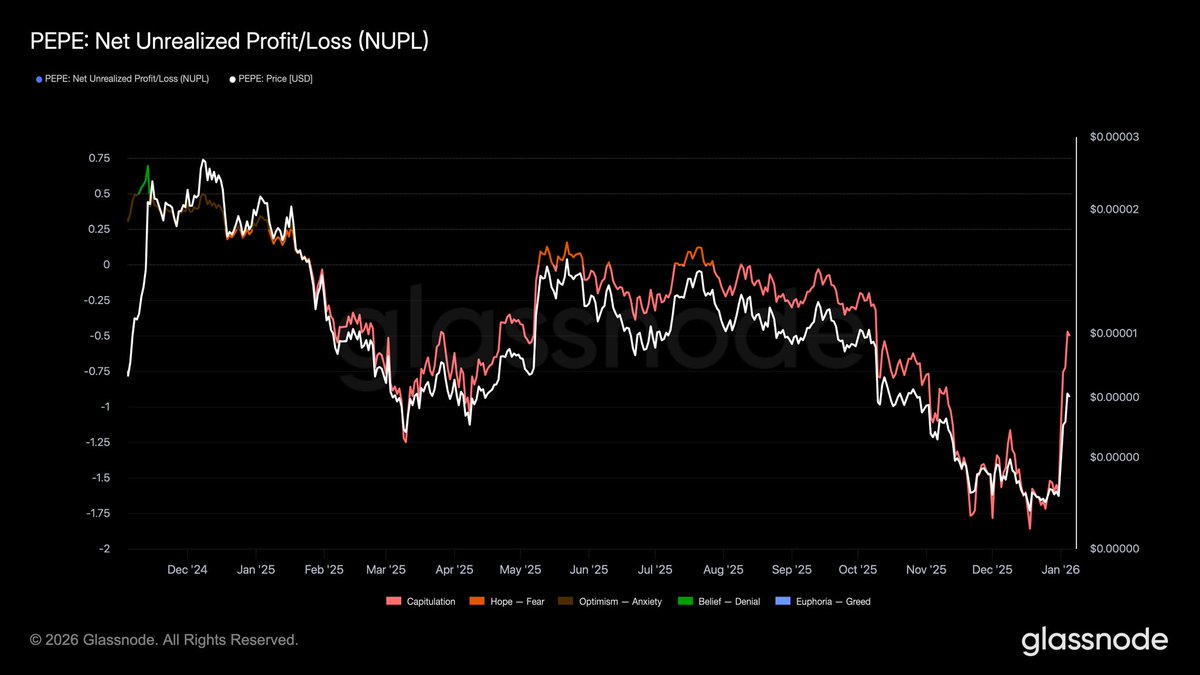
Task: Click the 0.75 left axis label
Action: (99, 158)
